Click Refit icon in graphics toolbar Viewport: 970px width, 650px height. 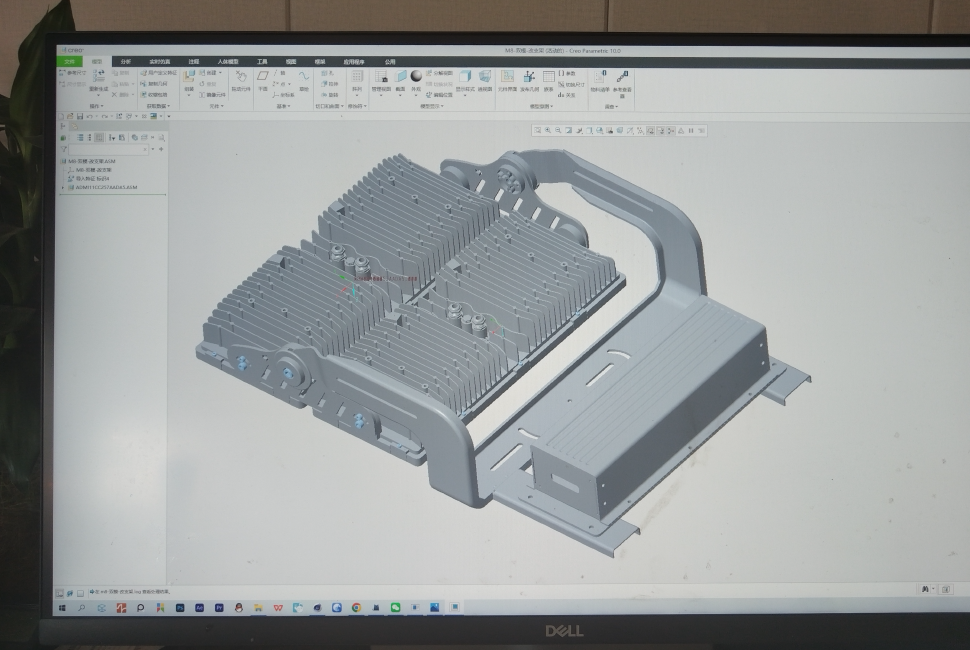pos(537,130)
